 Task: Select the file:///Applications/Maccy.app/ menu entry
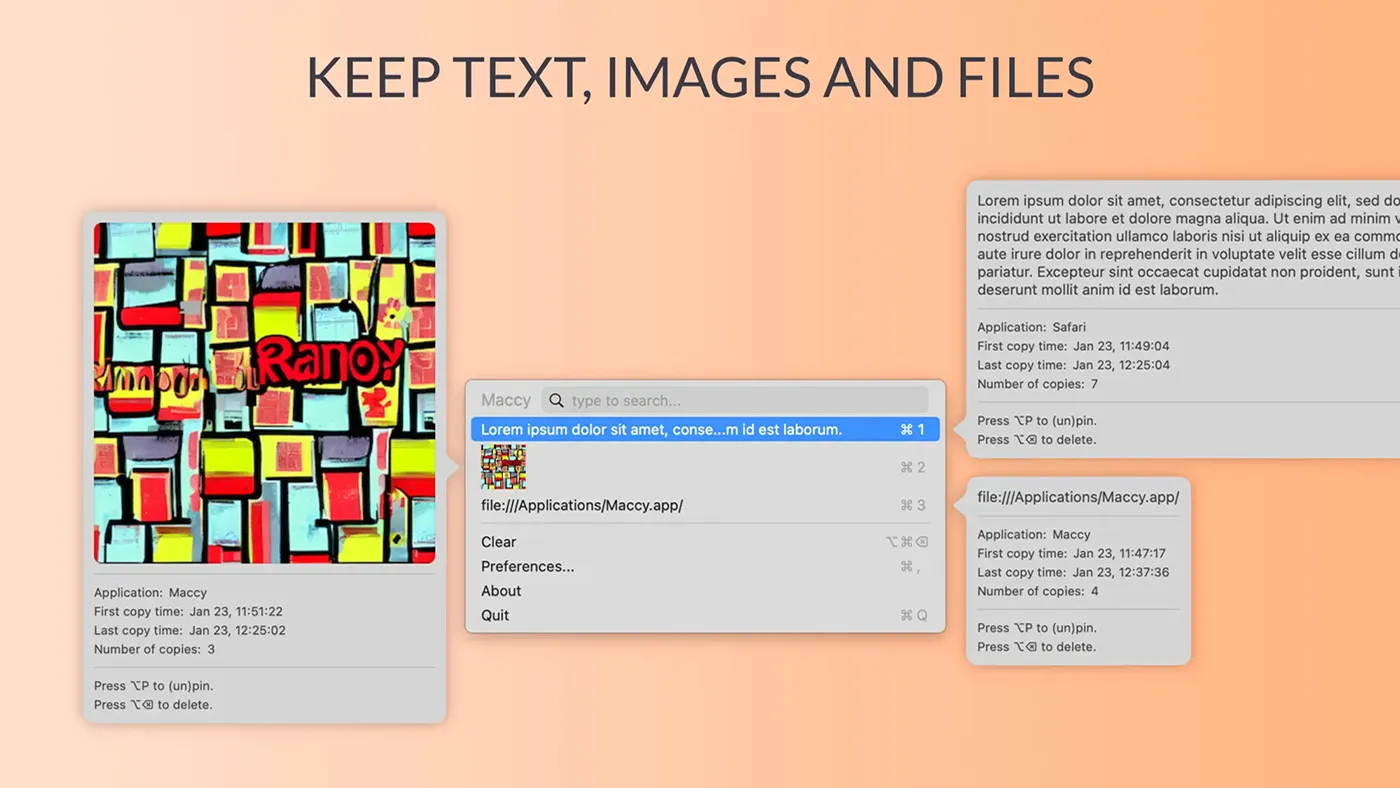pos(582,505)
